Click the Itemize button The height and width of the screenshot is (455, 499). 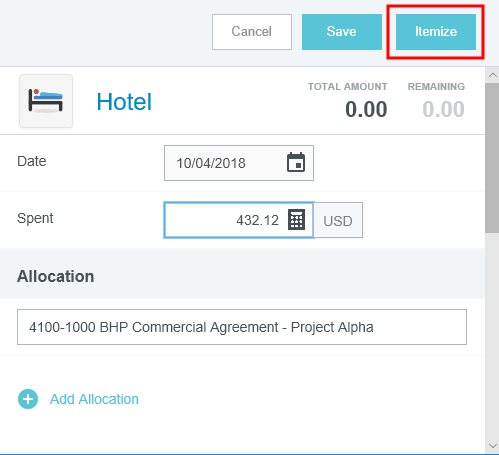coord(436,32)
